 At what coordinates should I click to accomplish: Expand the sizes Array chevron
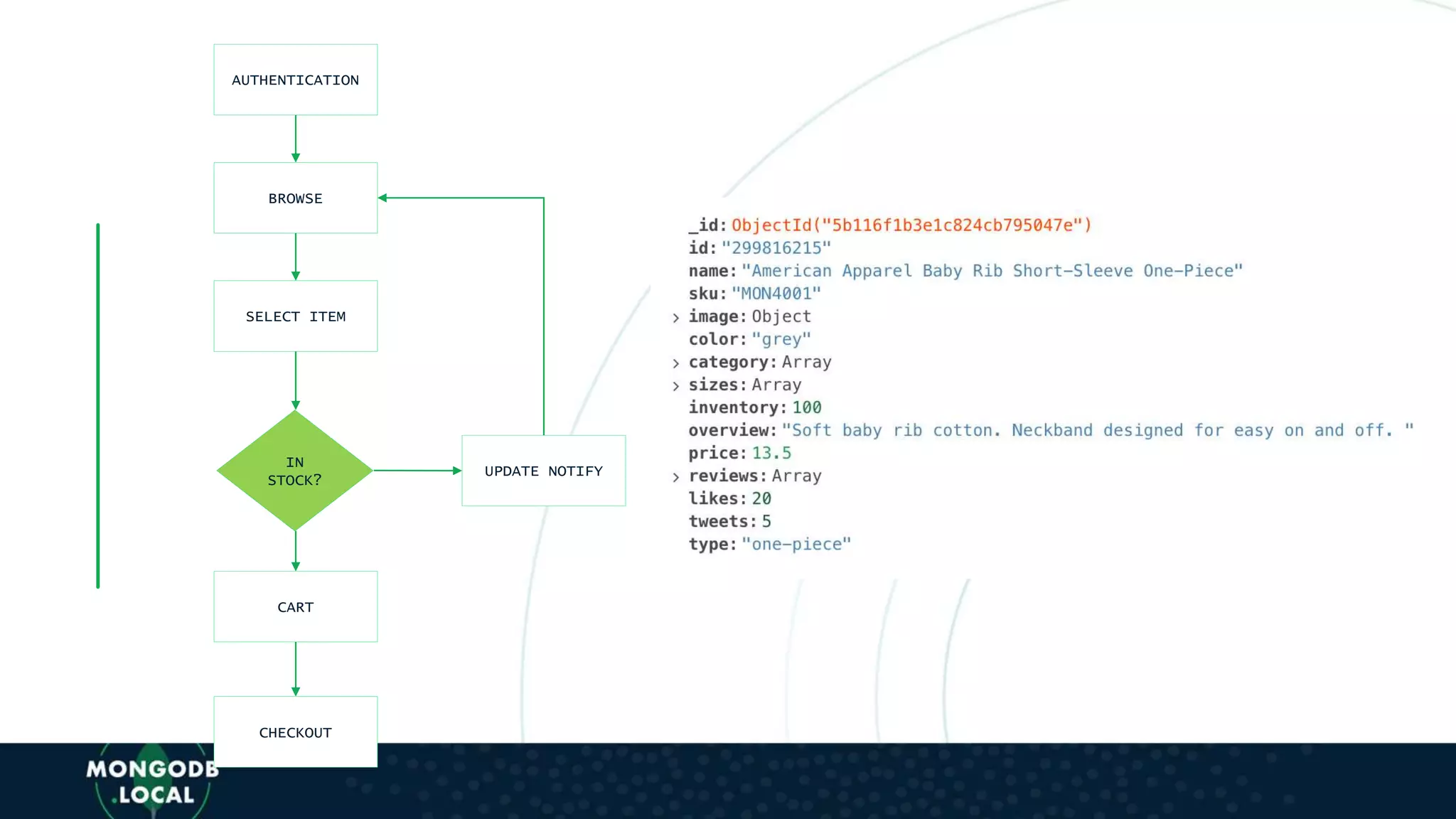[x=675, y=386]
